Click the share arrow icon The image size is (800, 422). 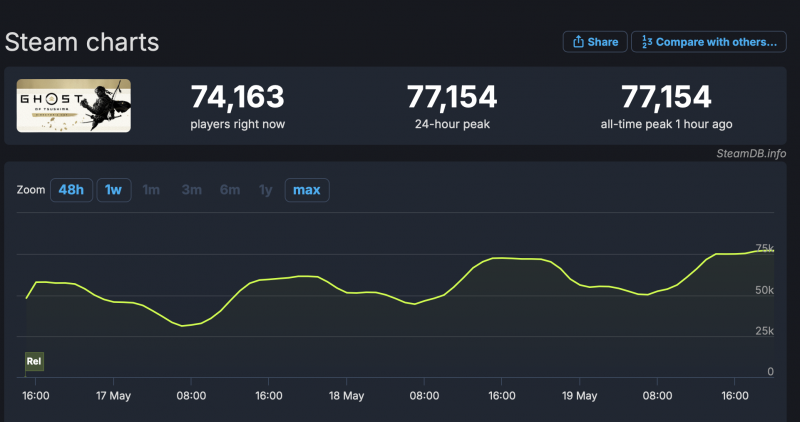[x=579, y=42]
